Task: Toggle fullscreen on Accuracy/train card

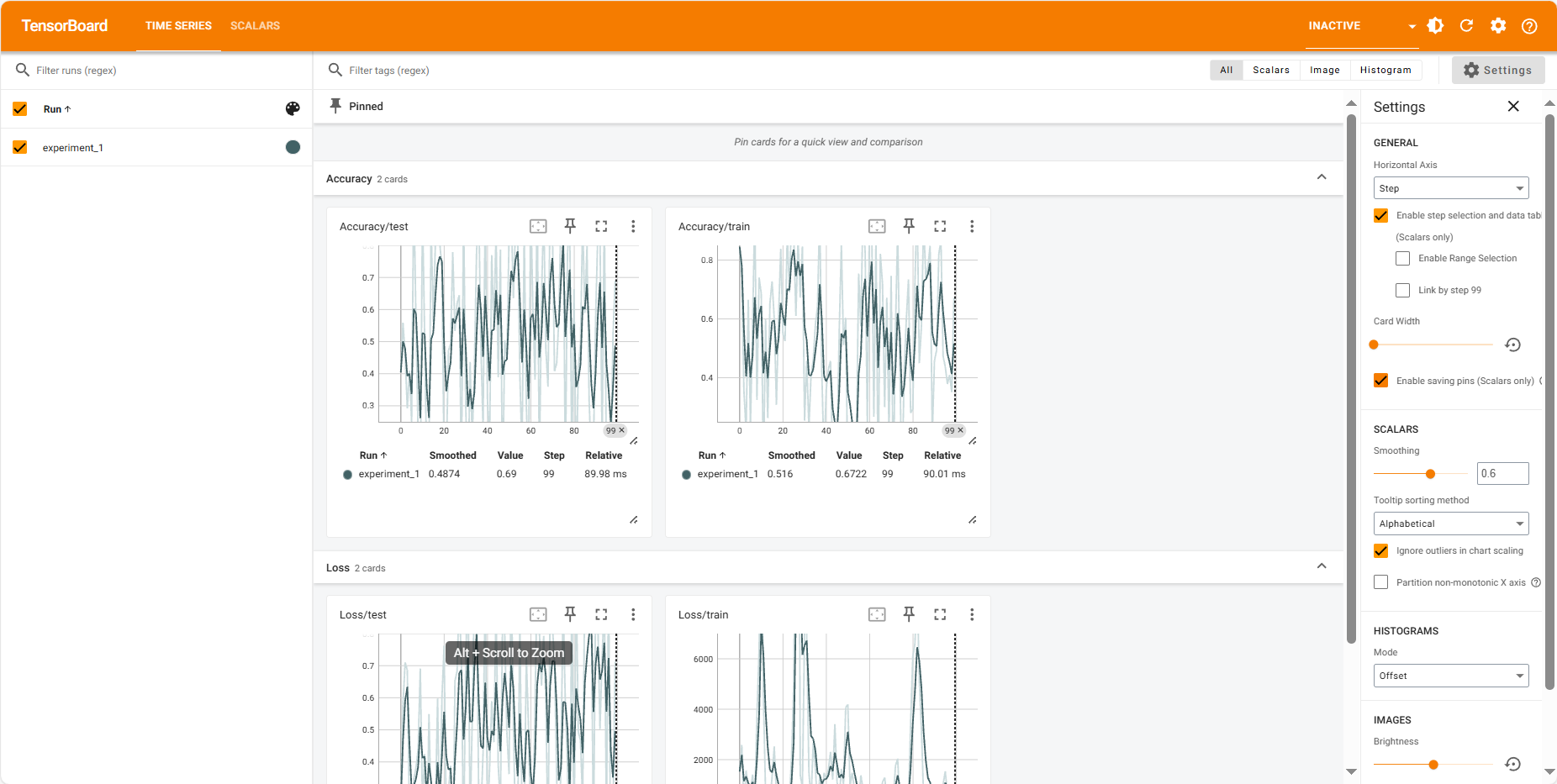Action: pyautogui.click(x=940, y=226)
